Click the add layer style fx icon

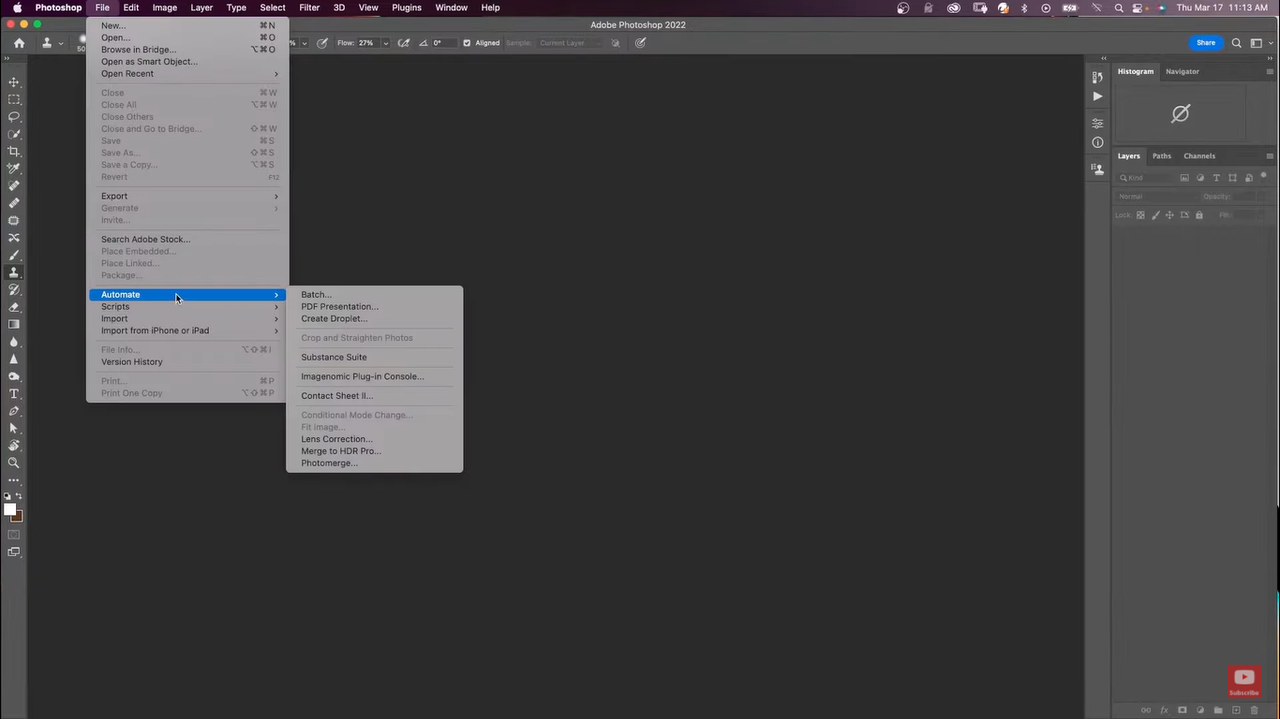tap(1164, 710)
